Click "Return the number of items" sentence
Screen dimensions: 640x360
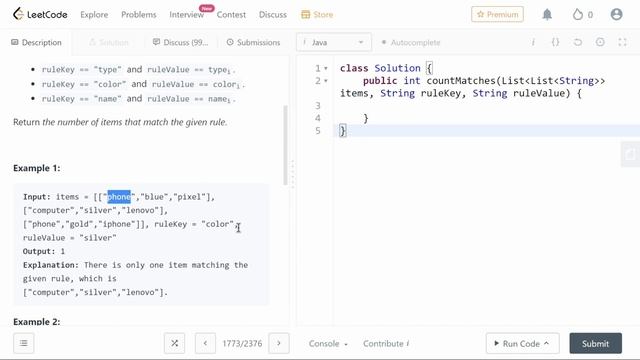(x=120, y=122)
